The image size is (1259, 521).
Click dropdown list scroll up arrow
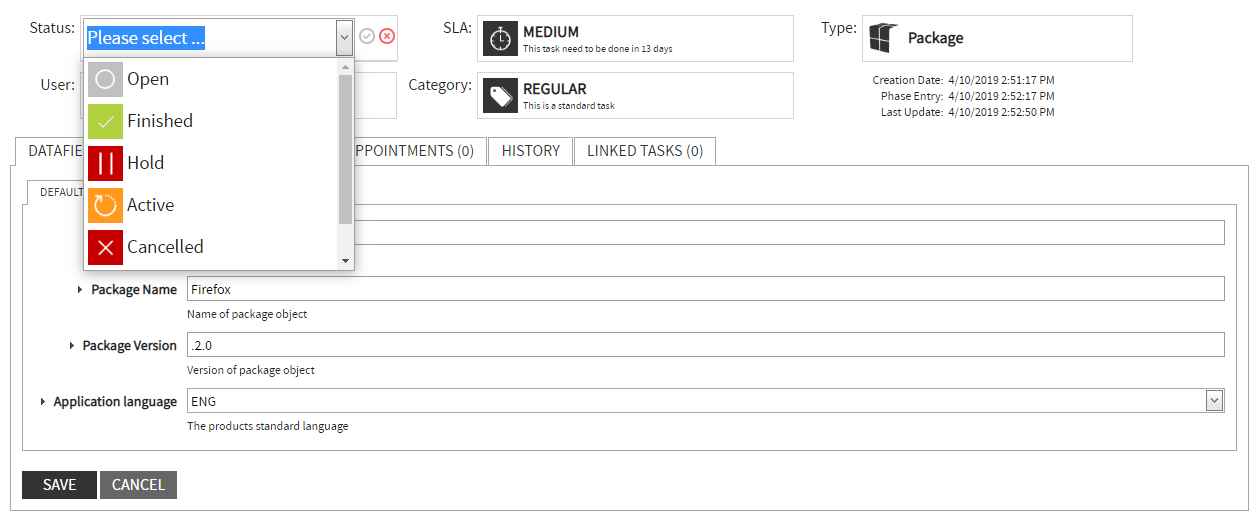(x=346, y=66)
